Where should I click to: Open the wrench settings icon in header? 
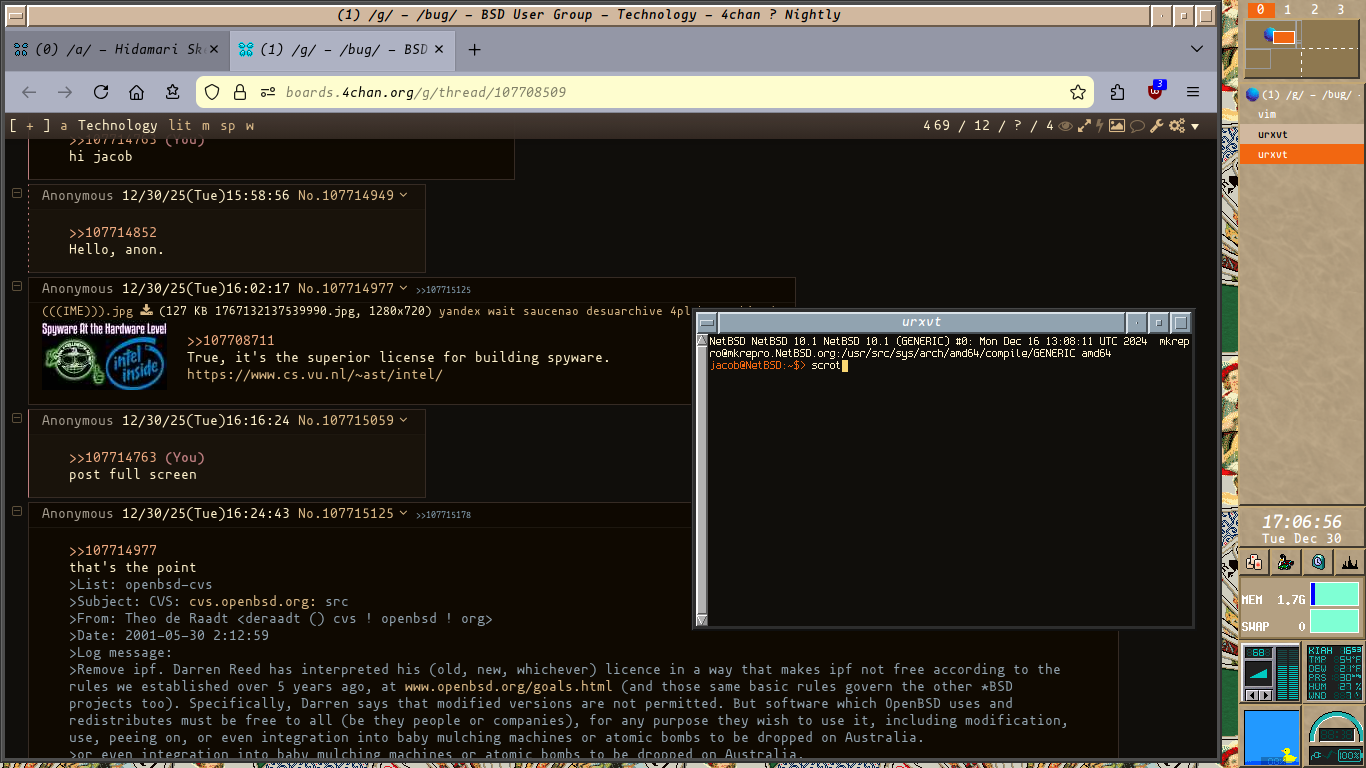1157,126
